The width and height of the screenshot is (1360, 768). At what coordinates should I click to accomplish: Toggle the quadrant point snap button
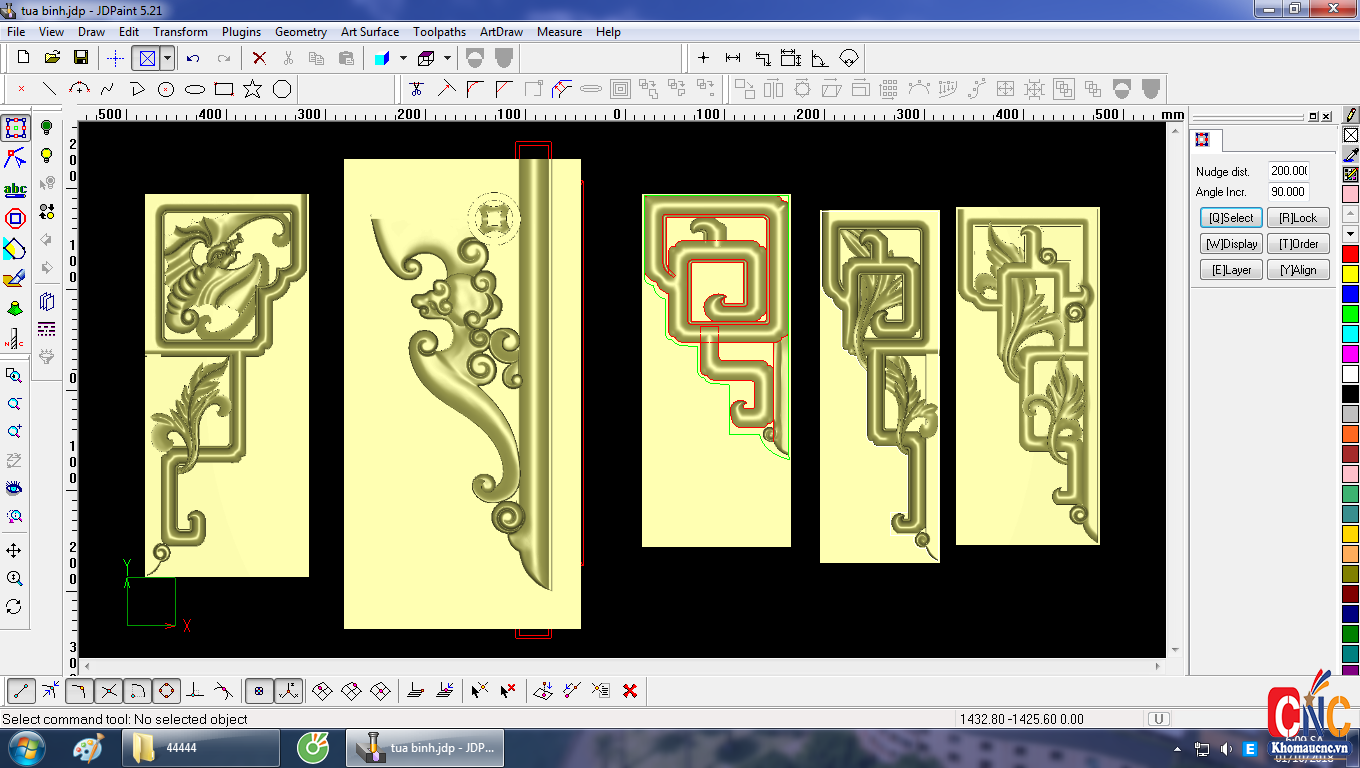pos(167,690)
